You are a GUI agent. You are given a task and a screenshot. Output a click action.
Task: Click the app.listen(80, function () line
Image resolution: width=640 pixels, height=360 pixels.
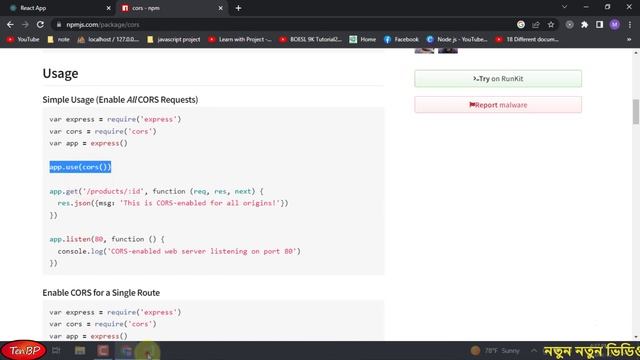click(x=107, y=239)
